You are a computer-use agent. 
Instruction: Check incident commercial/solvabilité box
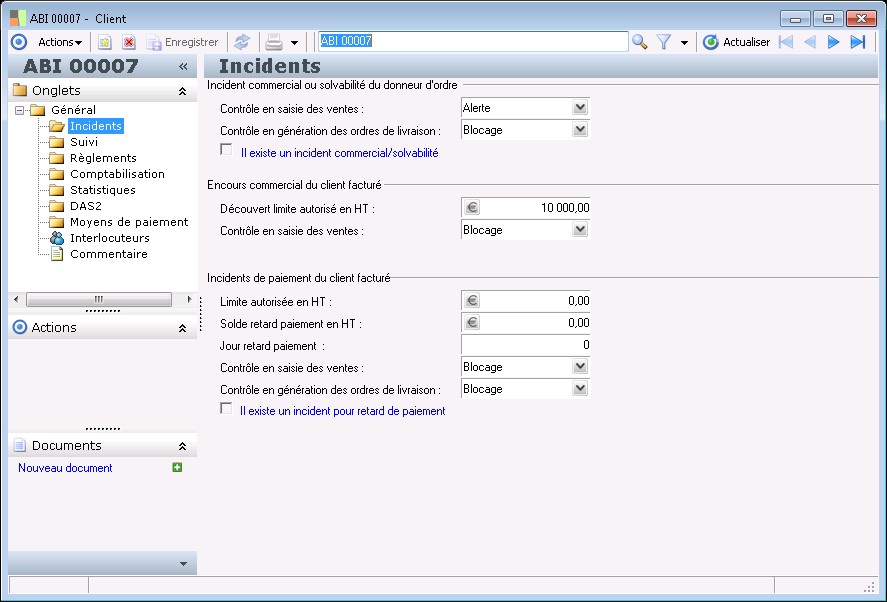point(226,149)
